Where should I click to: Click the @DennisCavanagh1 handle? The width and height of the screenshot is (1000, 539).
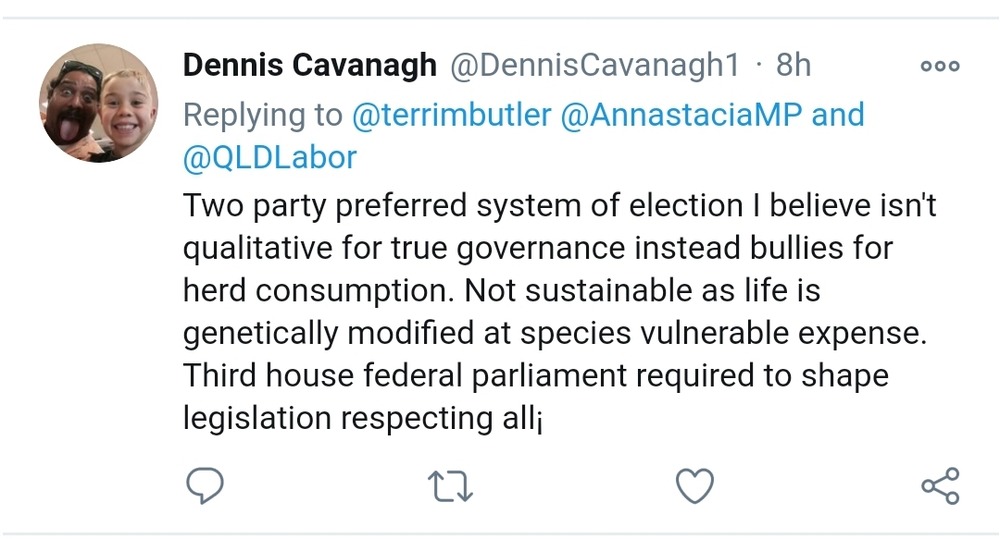coord(596,66)
